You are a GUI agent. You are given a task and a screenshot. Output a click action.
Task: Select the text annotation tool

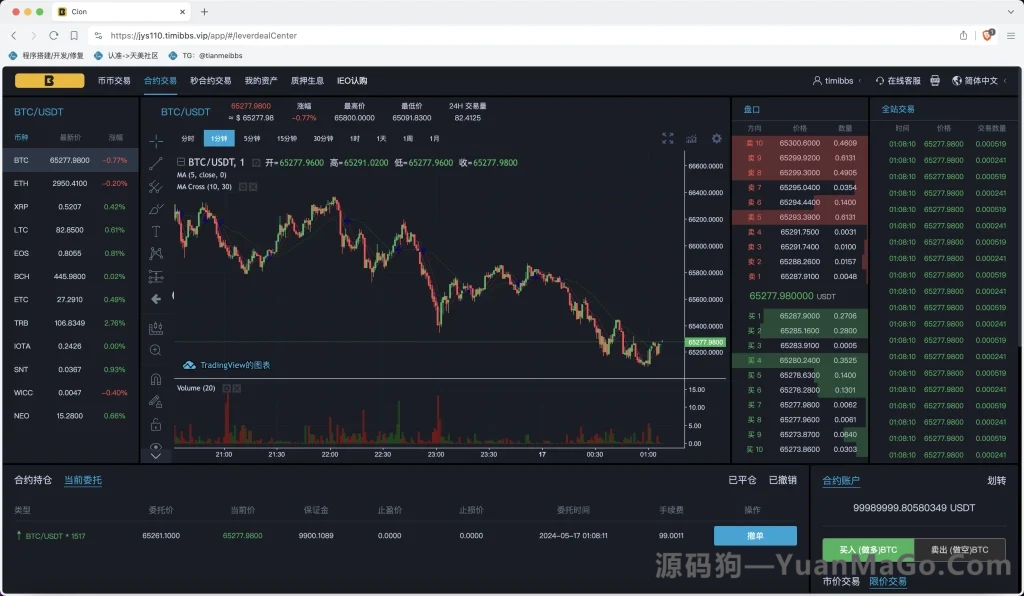[154, 230]
